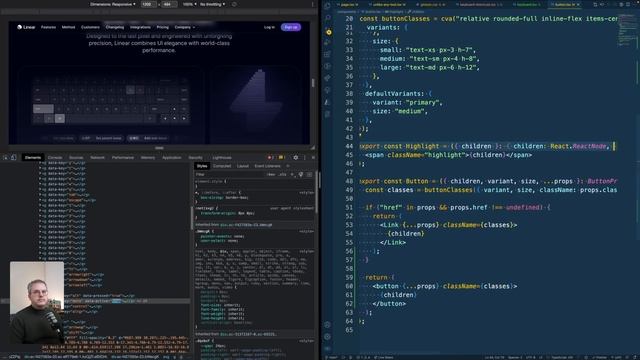Open Changelog link in Linear navbar
The height and width of the screenshot is (360, 640).
115,27
